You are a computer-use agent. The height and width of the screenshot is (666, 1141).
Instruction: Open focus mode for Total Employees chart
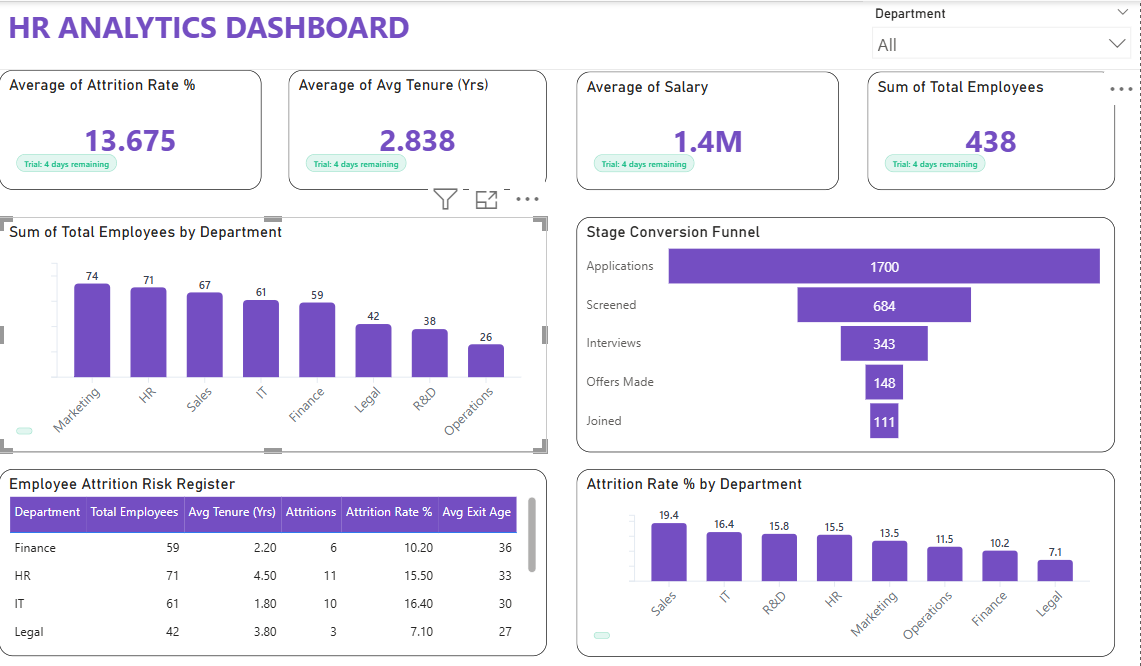486,199
